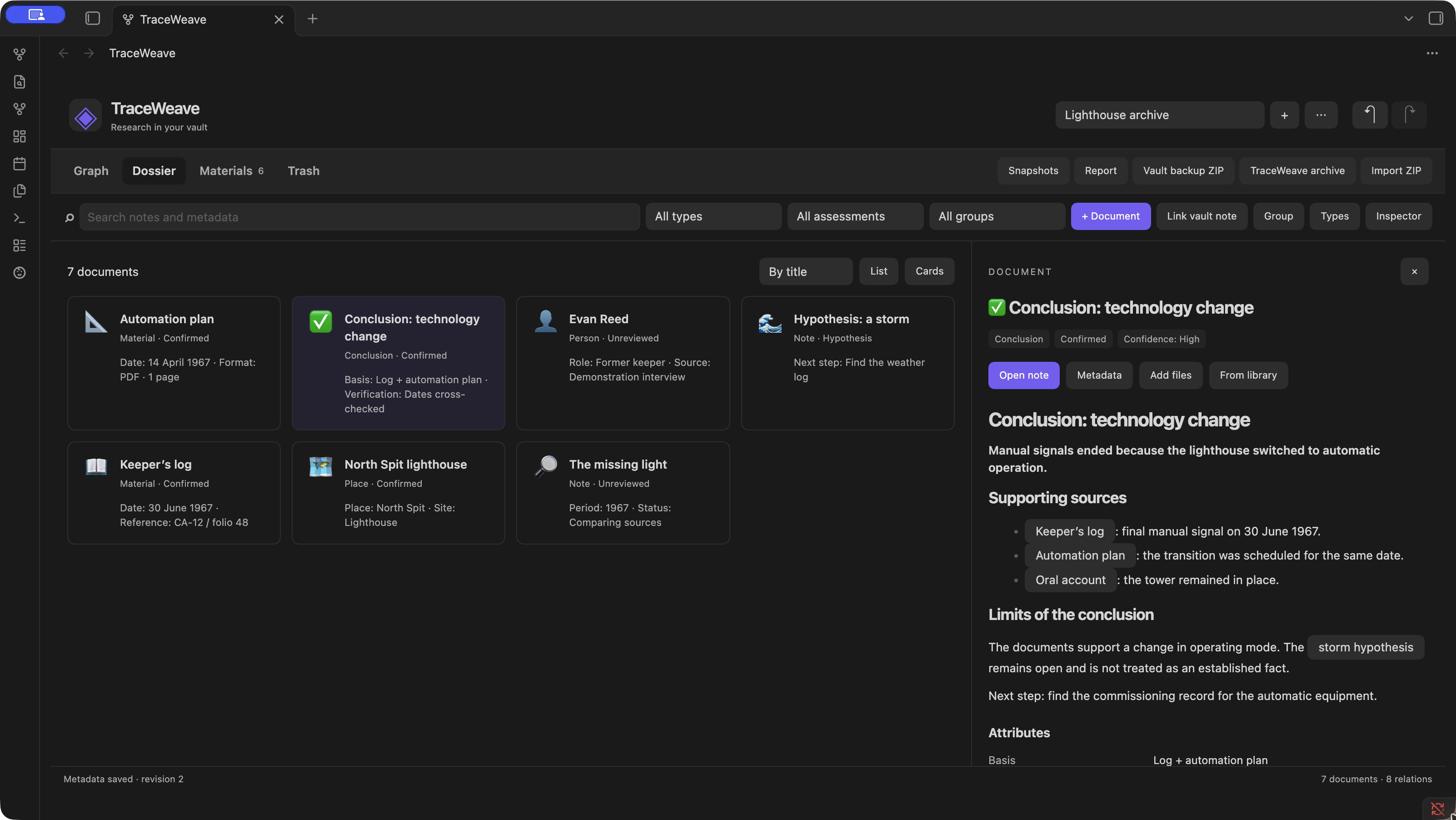Open the Lighthouse archive project dropdown
1456x820 pixels.
pos(1160,115)
